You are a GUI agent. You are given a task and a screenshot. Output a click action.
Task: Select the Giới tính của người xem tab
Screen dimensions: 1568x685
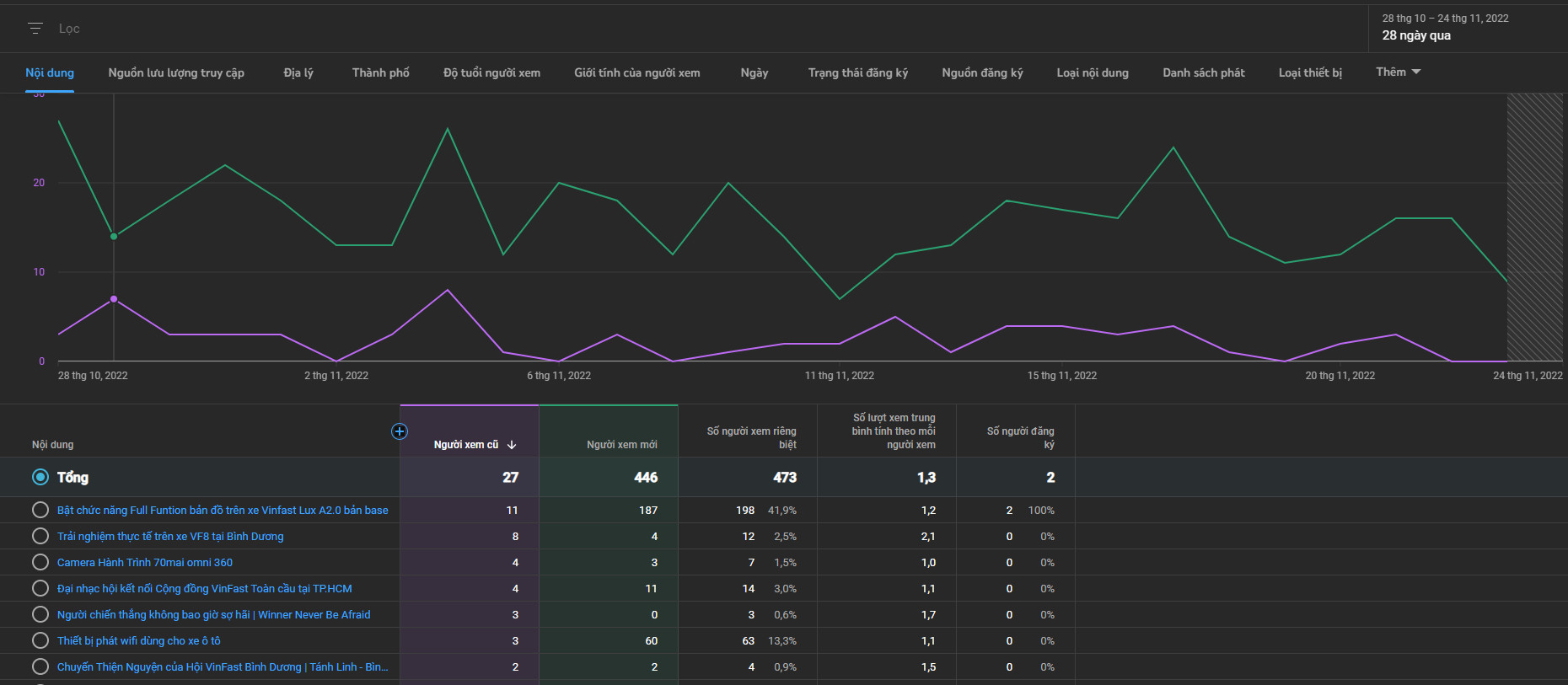point(636,73)
